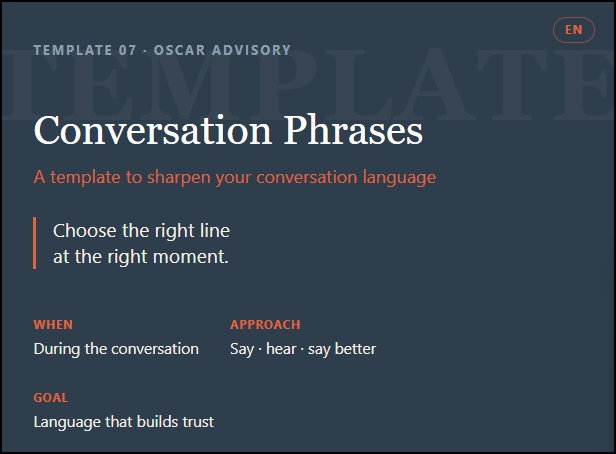Click the word 'Phrases' in the title
616x454 pixels.
click(353, 130)
